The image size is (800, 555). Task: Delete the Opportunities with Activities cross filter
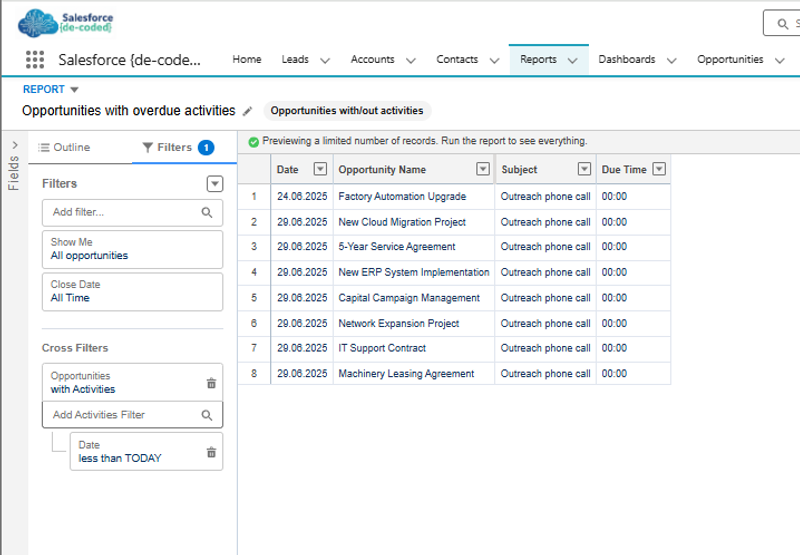pos(211,383)
